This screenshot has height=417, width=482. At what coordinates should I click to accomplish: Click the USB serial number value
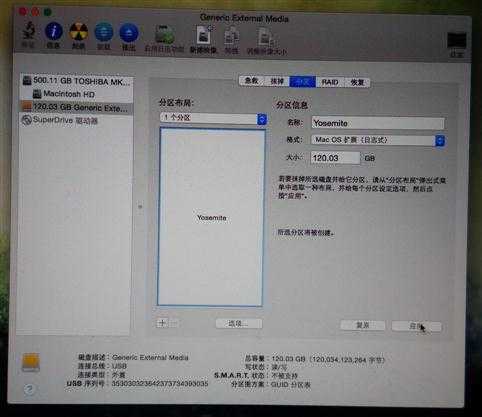pyautogui.click(x=160, y=383)
